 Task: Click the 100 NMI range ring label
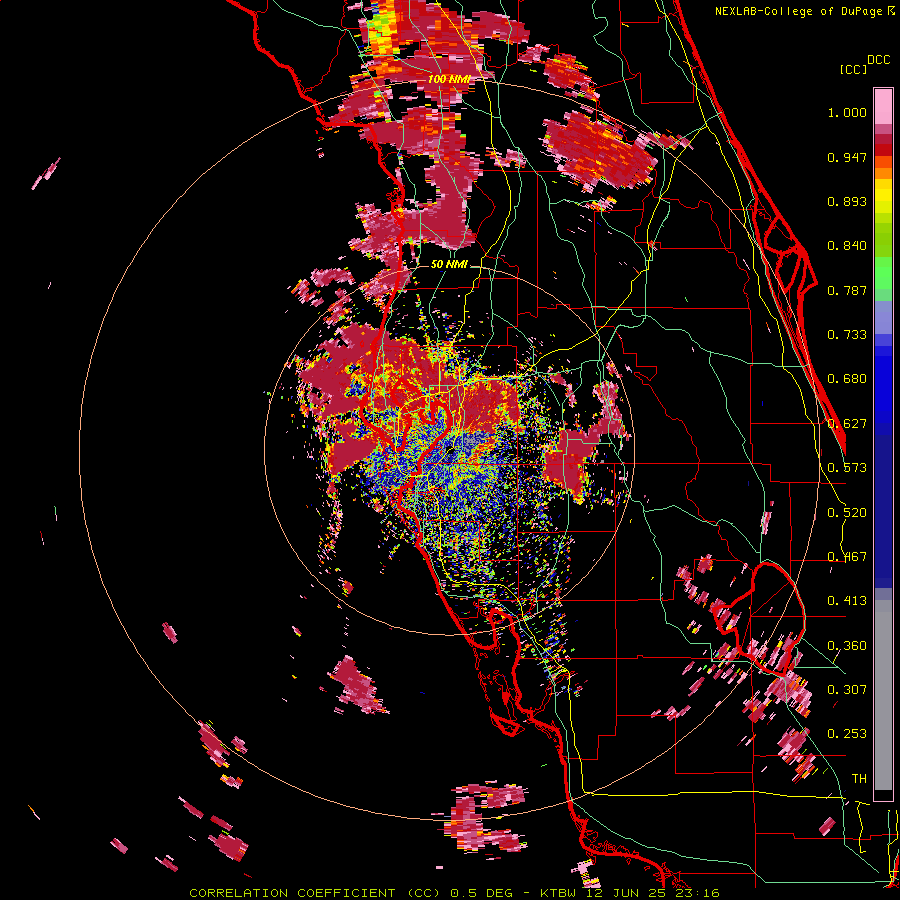click(x=449, y=79)
